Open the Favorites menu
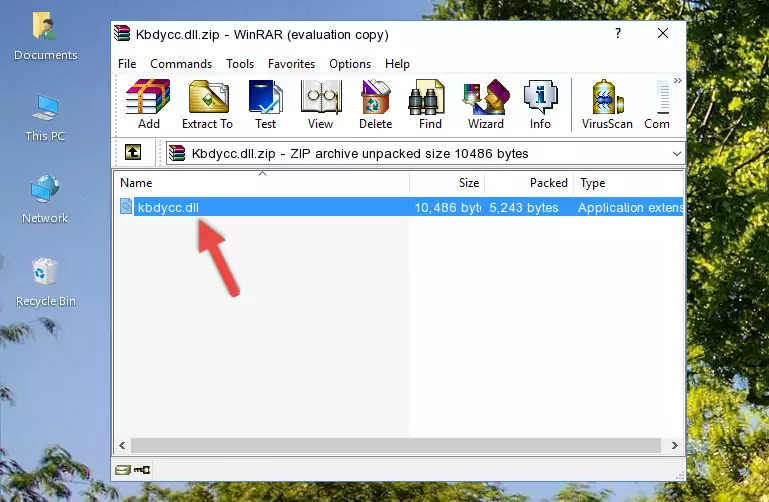 coord(291,64)
